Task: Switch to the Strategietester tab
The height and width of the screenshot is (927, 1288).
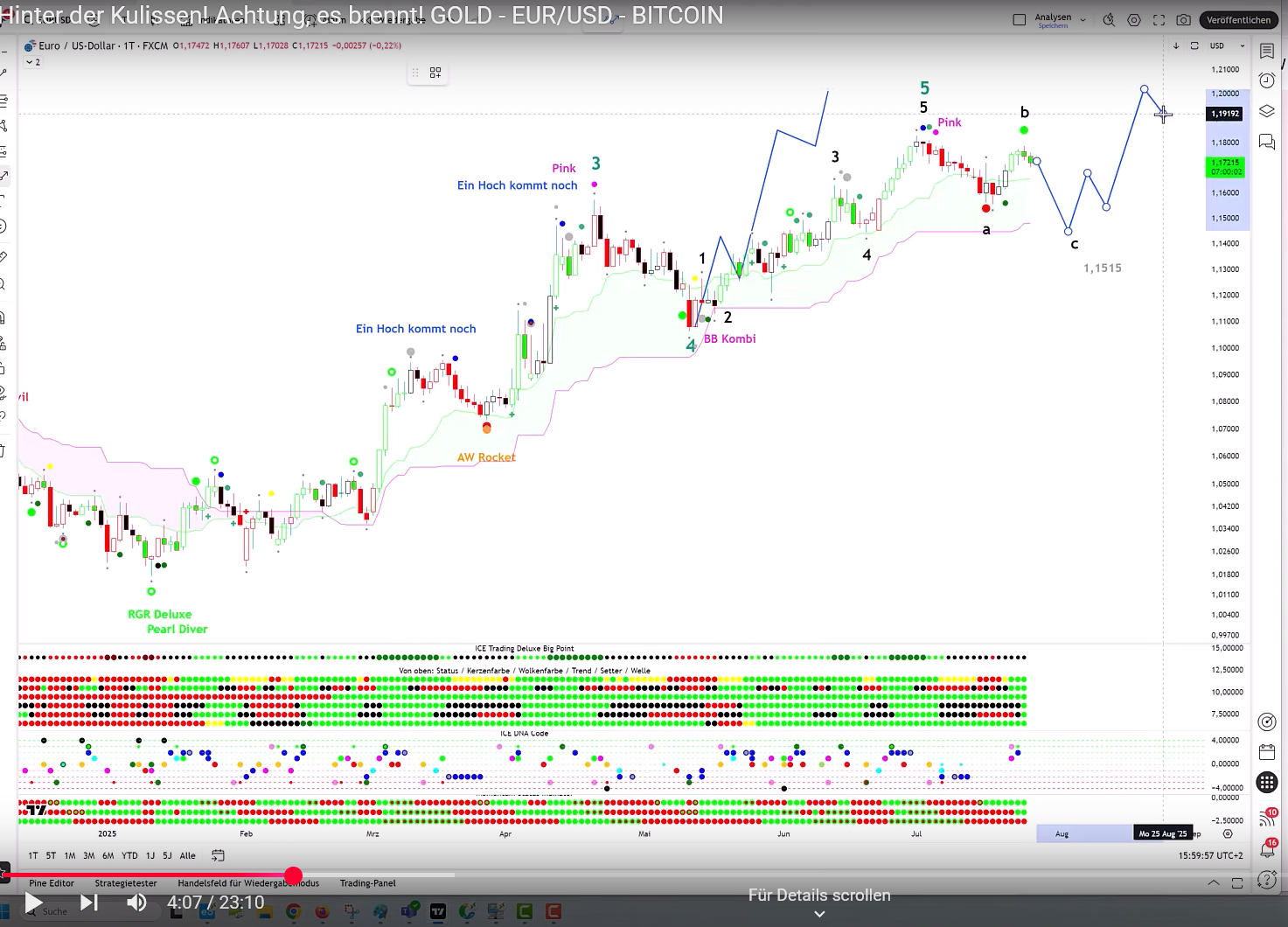Action: pos(126,883)
